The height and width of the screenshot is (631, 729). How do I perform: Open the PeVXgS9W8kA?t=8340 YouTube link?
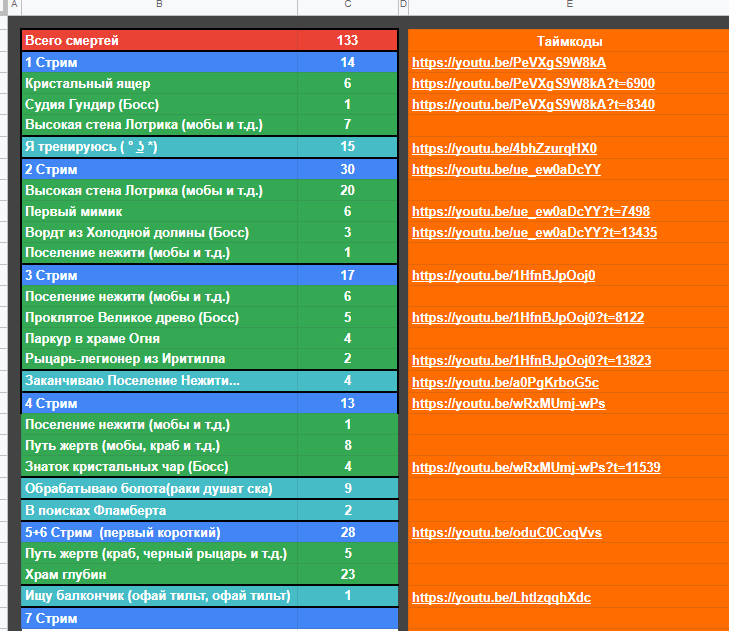[533, 105]
